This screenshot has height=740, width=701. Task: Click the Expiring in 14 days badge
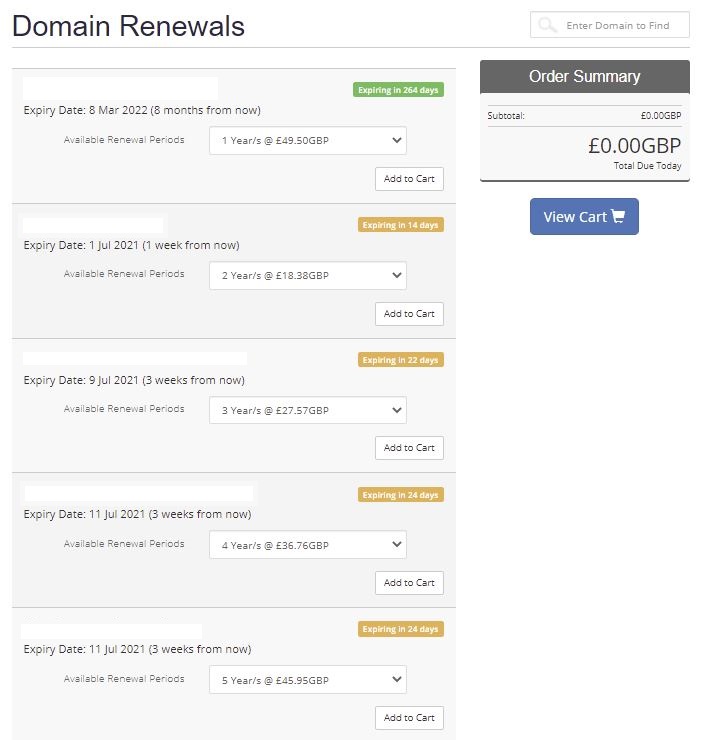[x=400, y=225]
